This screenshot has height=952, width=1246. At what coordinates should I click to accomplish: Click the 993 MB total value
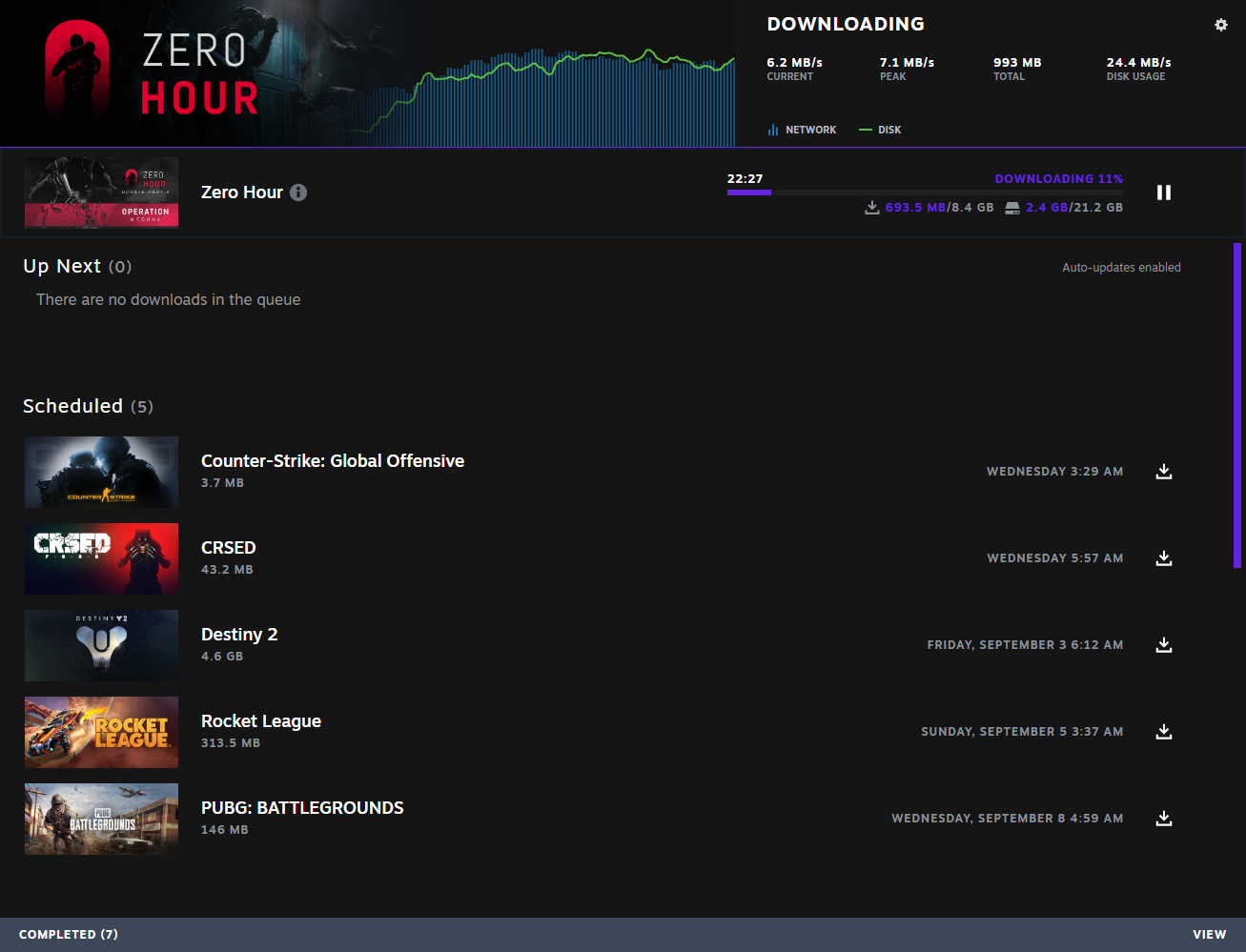pos(1017,63)
